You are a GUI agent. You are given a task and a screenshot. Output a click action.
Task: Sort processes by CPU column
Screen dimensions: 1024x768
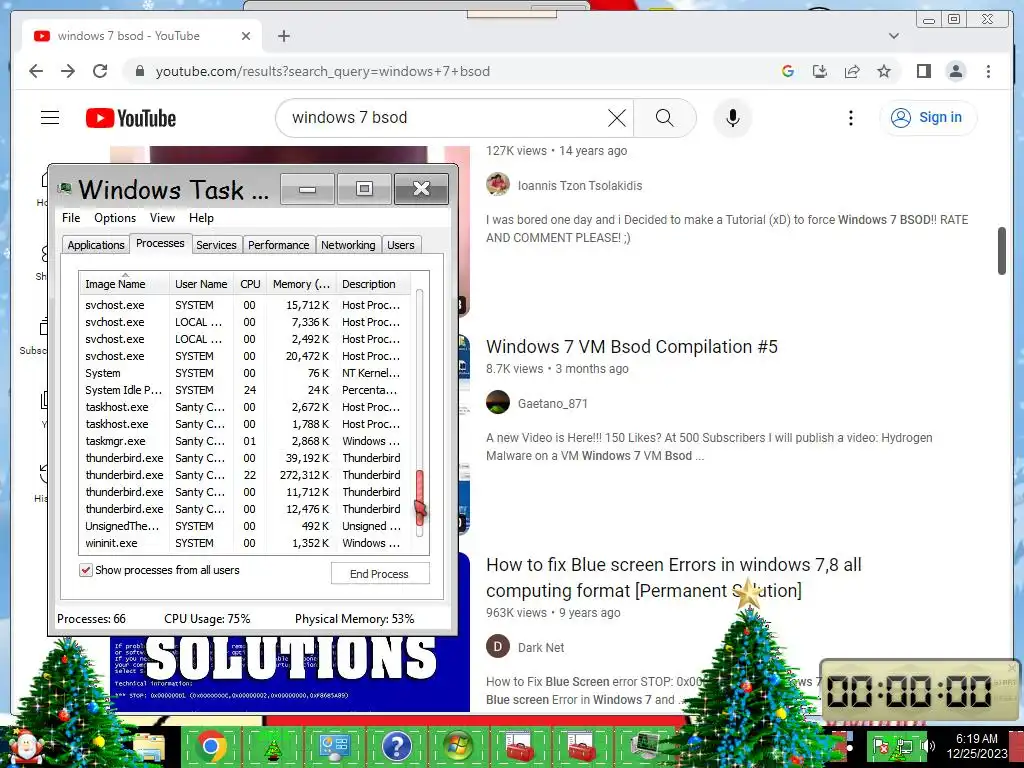pyautogui.click(x=250, y=284)
